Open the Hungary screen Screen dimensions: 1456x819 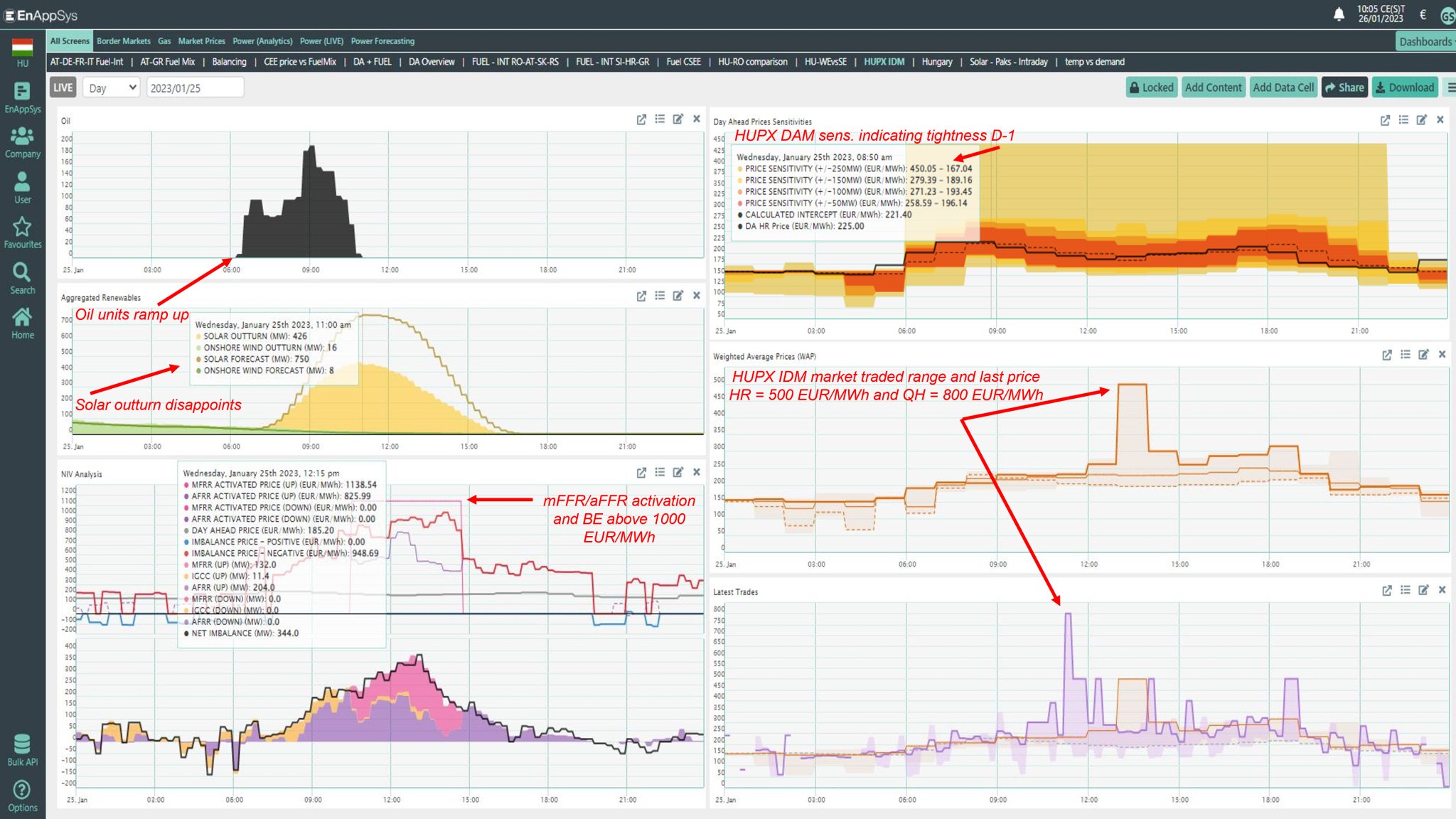(x=937, y=62)
